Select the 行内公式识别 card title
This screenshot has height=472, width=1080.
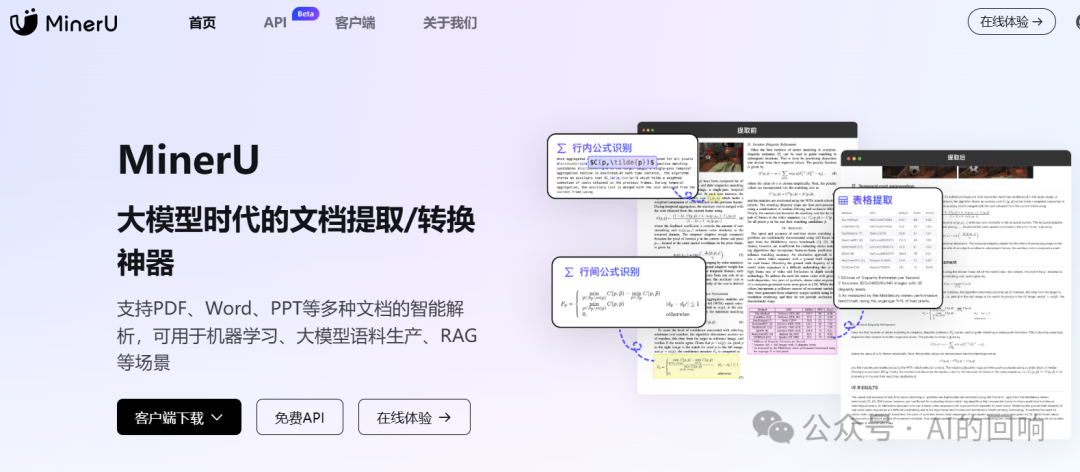coord(601,148)
